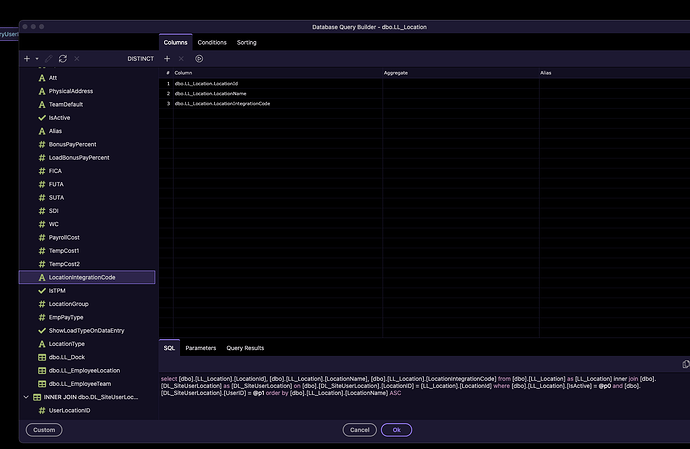Click the Alias cell for LocationName row
Viewport: 690px width, 449px height.
pos(614,93)
